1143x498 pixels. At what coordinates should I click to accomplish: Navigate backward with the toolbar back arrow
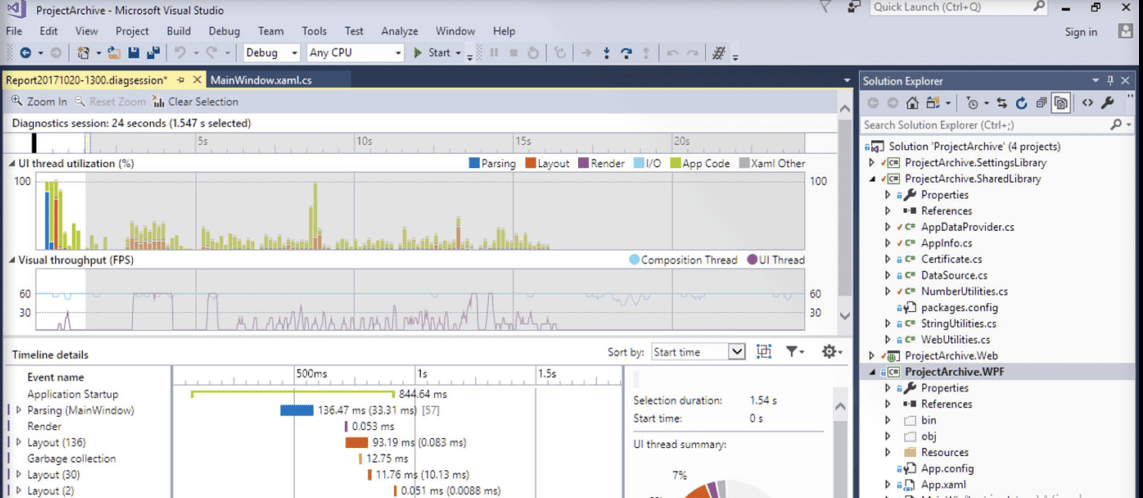click(26, 52)
